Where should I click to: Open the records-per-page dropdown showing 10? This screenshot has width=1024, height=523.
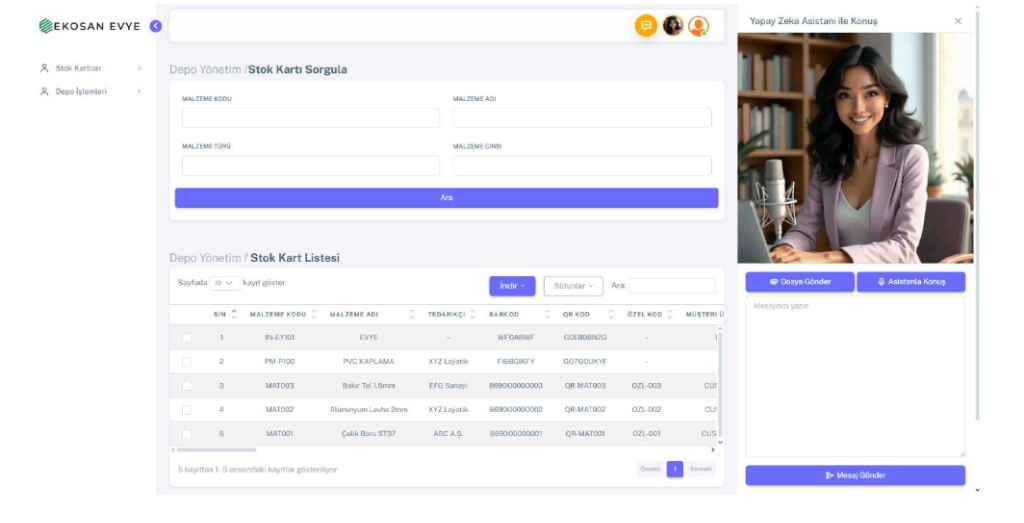[224, 283]
